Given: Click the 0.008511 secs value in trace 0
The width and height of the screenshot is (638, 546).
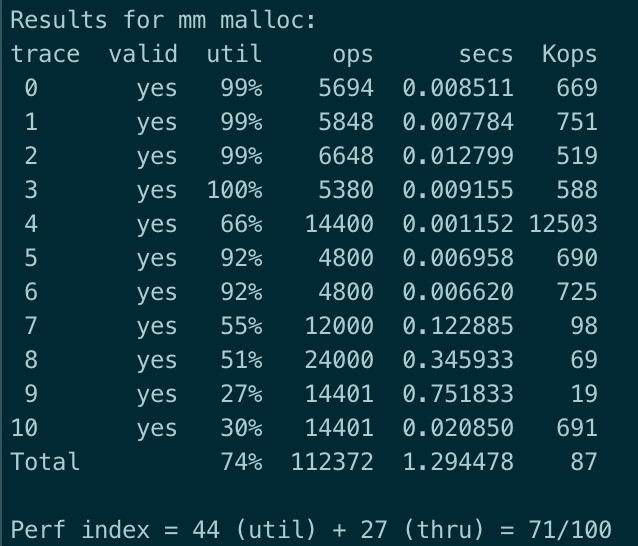Looking at the screenshot, I should (458, 88).
